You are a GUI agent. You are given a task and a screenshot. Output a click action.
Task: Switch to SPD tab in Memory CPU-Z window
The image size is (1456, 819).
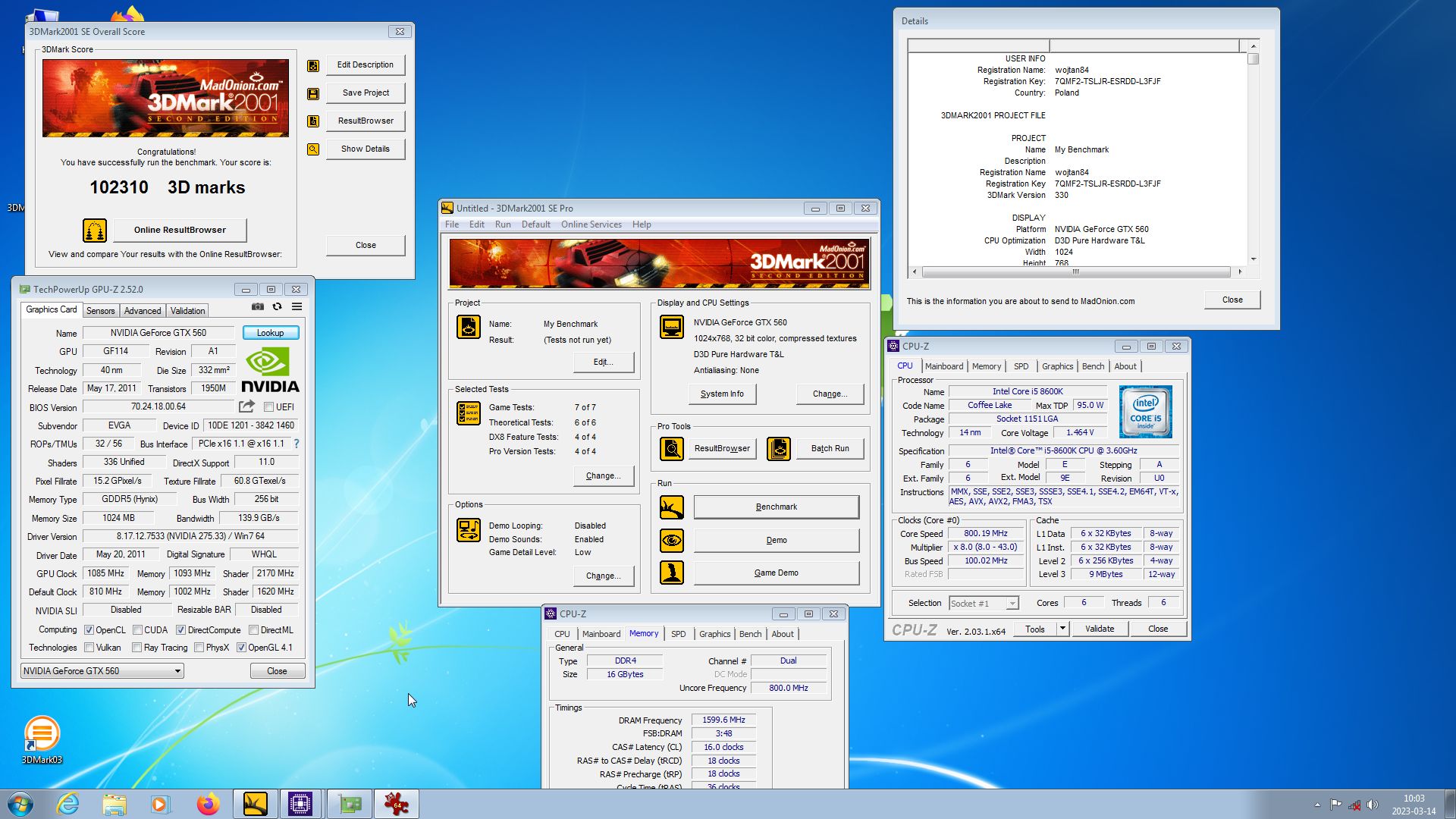(x=678, y=634)
